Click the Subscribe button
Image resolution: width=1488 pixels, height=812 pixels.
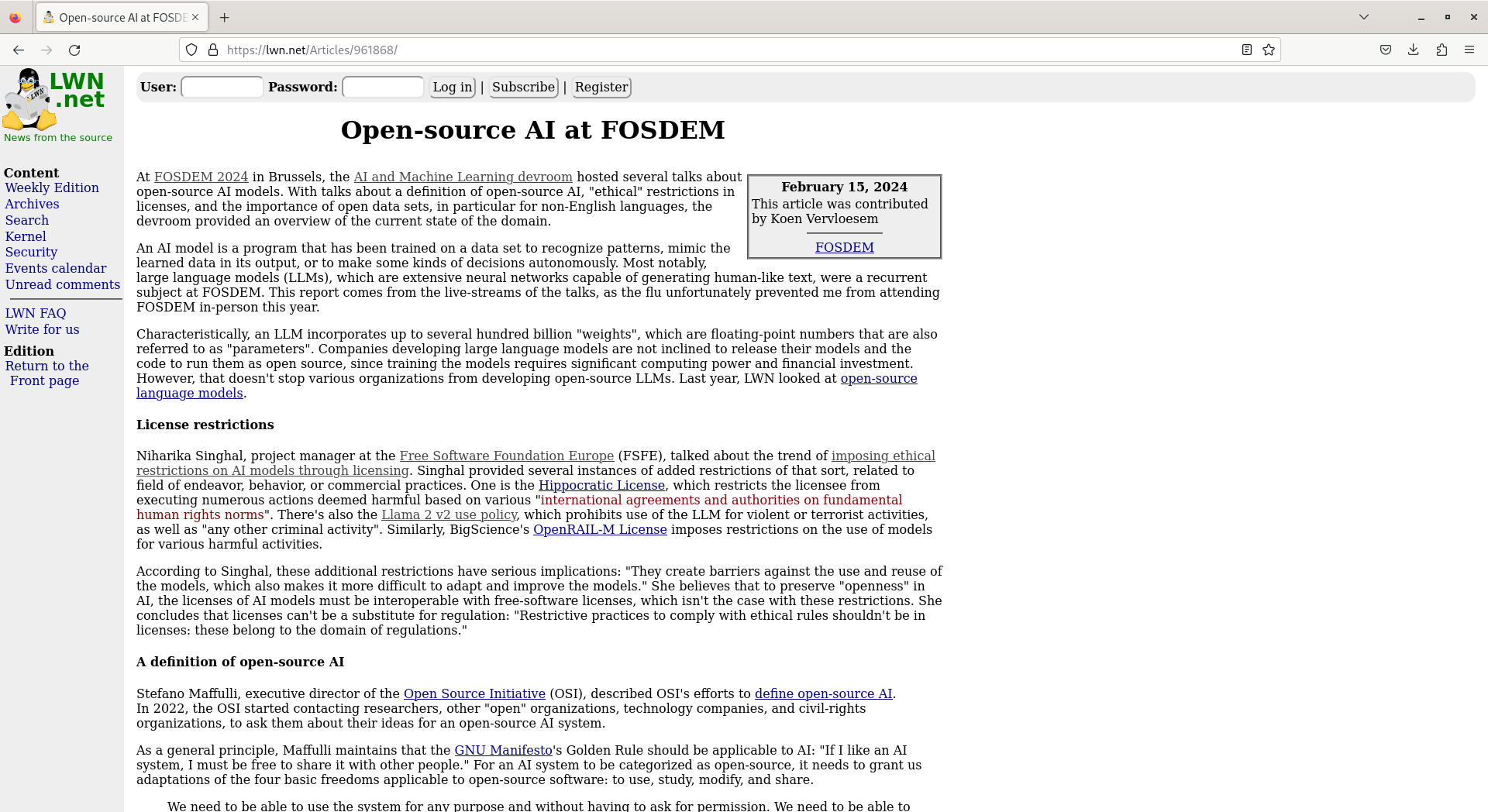524,87
